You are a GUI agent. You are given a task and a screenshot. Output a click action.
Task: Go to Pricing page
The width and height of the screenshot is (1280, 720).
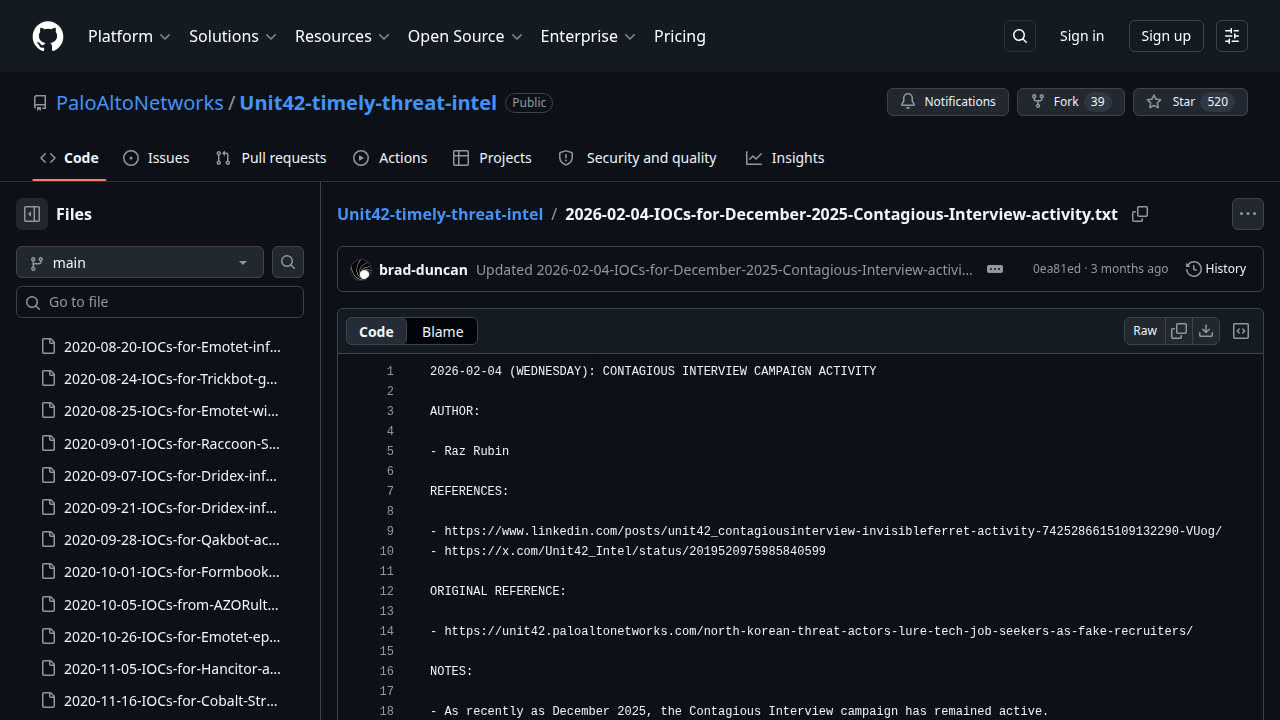point(680,36)
